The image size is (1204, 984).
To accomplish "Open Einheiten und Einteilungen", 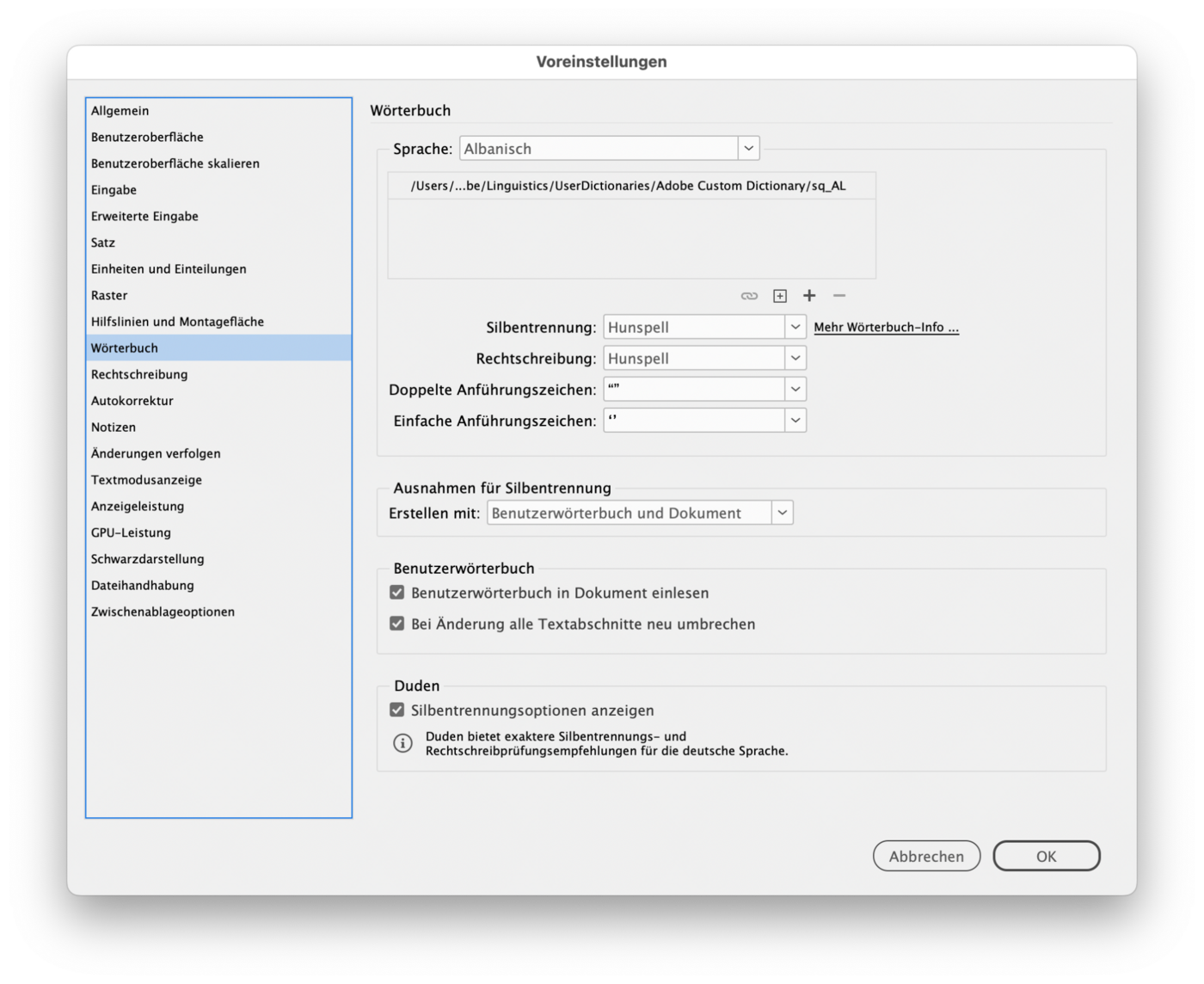I will [x=218, y=269].
